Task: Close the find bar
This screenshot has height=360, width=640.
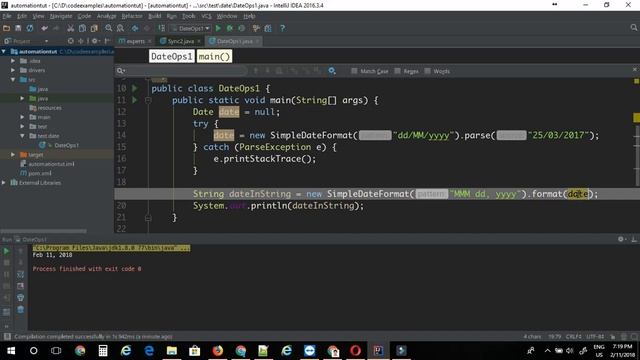Action: 635,70
